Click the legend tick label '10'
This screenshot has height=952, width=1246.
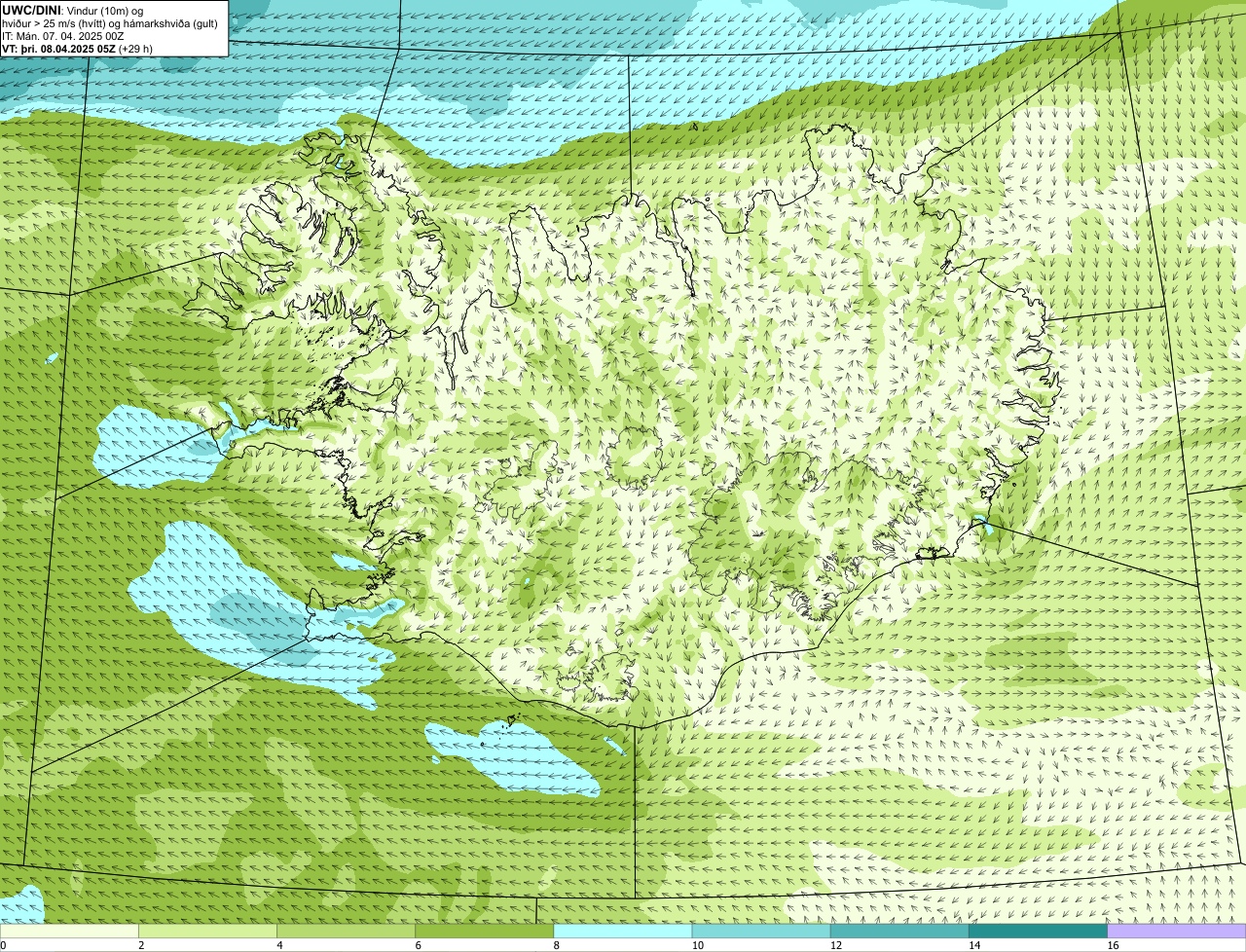[697, 945]
